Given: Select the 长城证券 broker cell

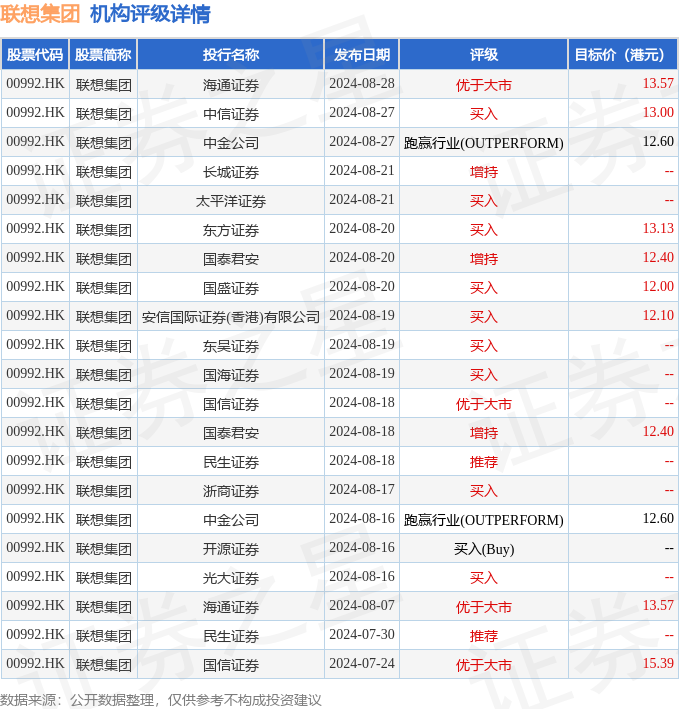Looking at the screenshot, I should (x=231, y=171).
